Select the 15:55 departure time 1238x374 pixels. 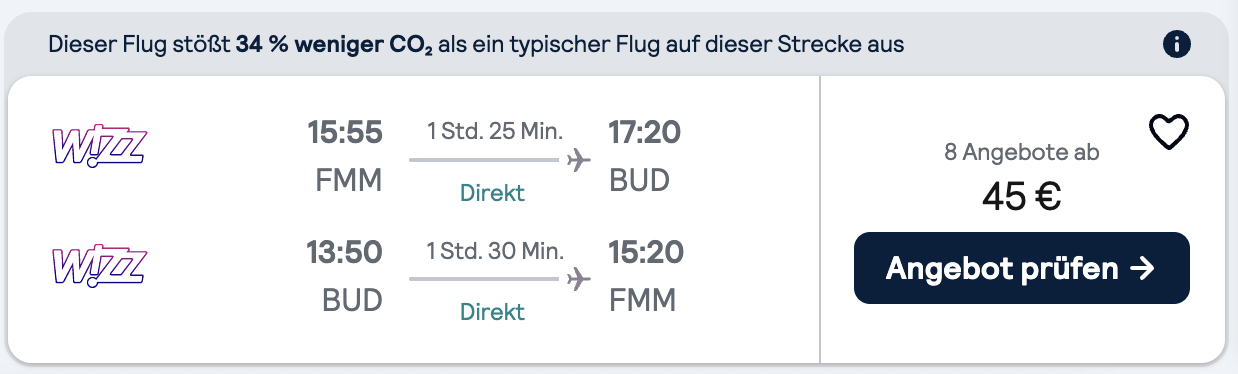click(344, 133)
